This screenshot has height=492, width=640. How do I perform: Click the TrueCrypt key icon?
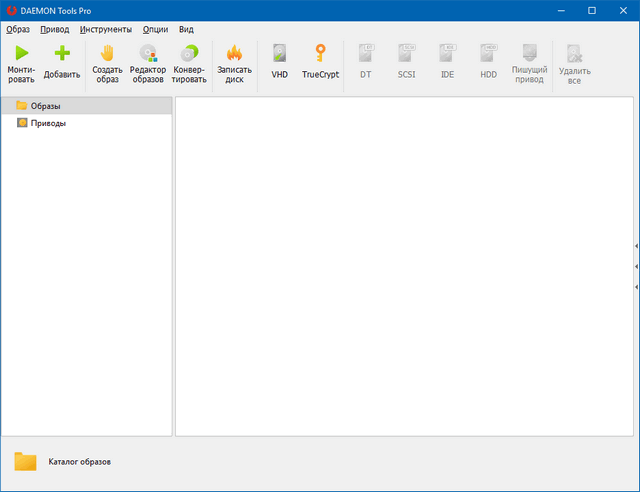tap(321, 54)
